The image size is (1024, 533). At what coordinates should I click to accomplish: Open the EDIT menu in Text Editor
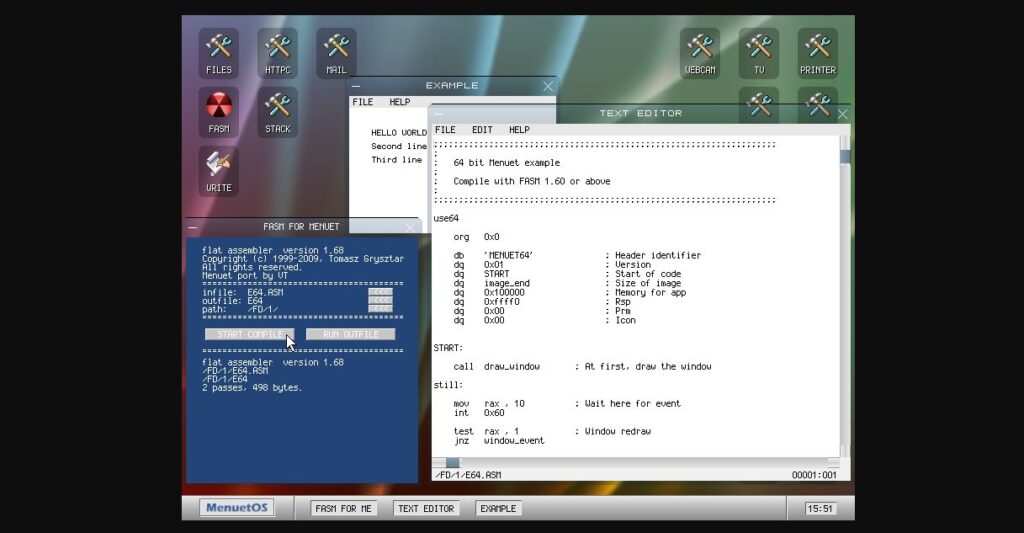coord(482,130)
